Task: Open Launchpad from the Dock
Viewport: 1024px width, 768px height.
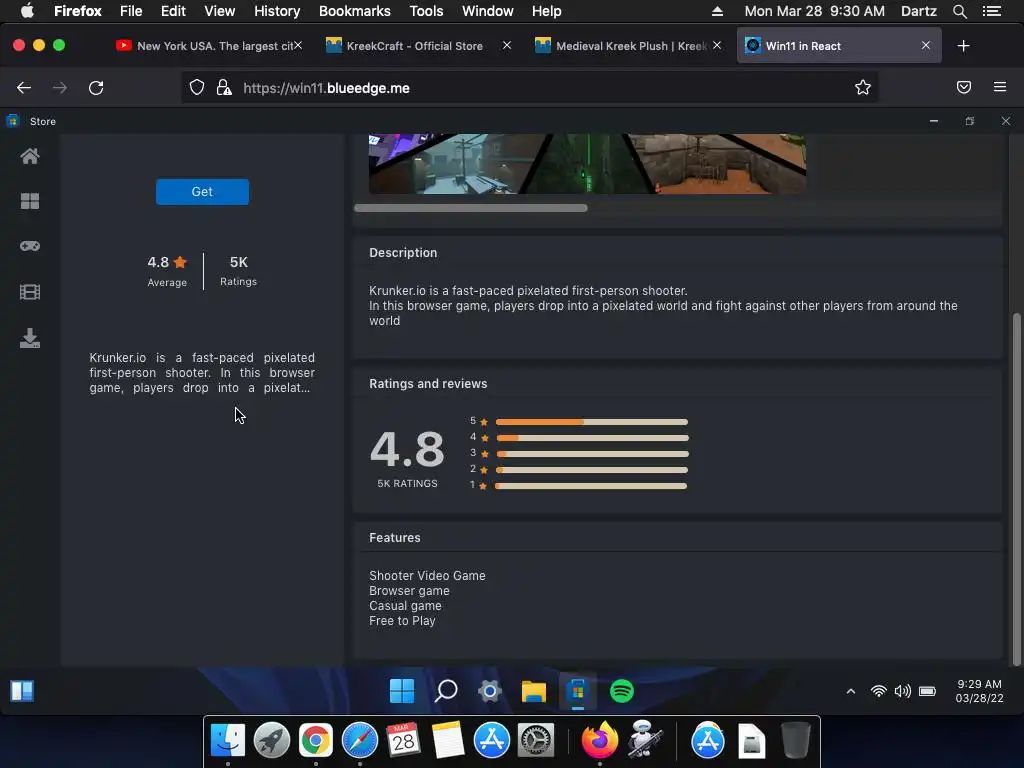Action: pos(272,741)
